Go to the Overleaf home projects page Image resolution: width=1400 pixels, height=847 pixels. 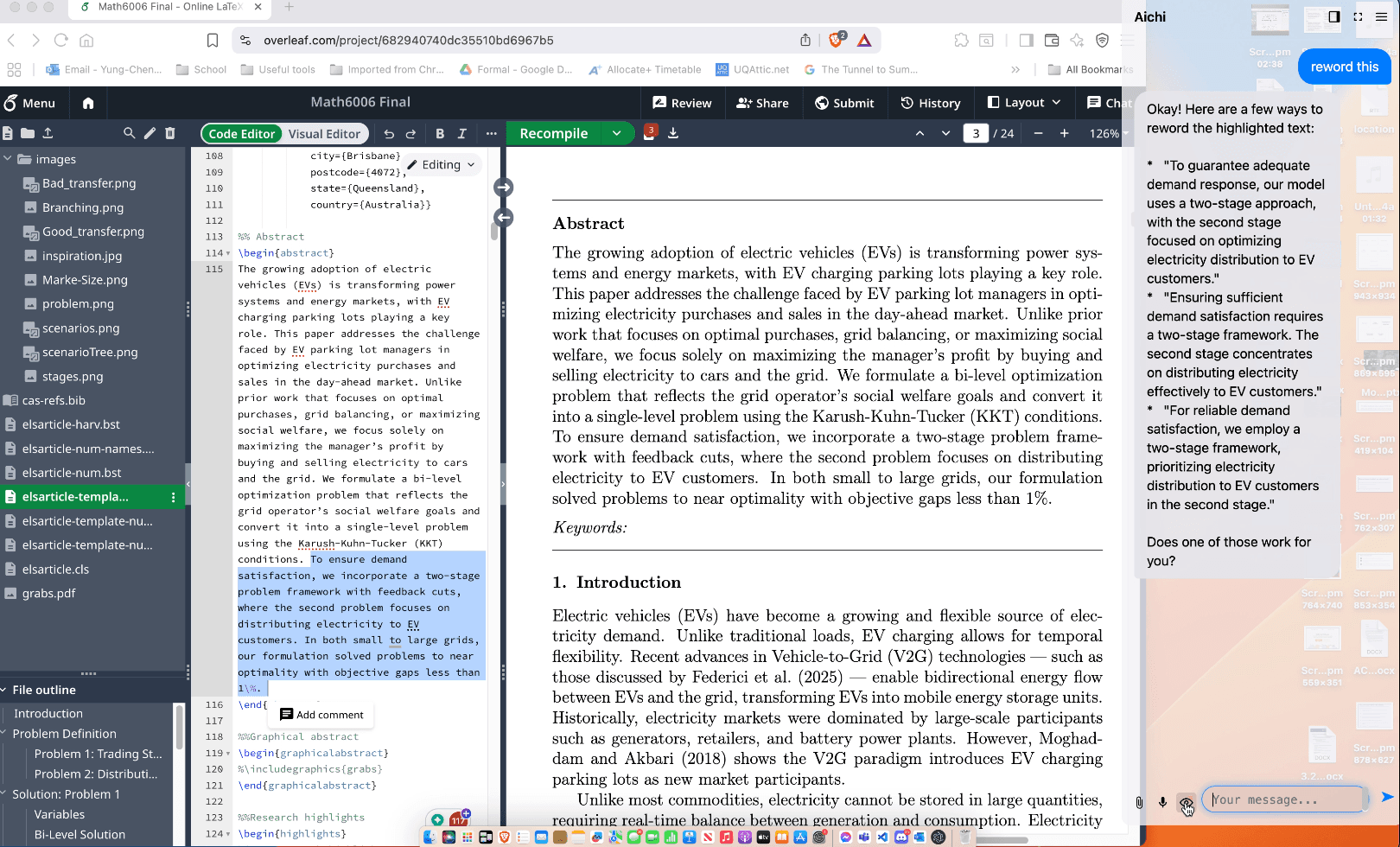(87, 103)
